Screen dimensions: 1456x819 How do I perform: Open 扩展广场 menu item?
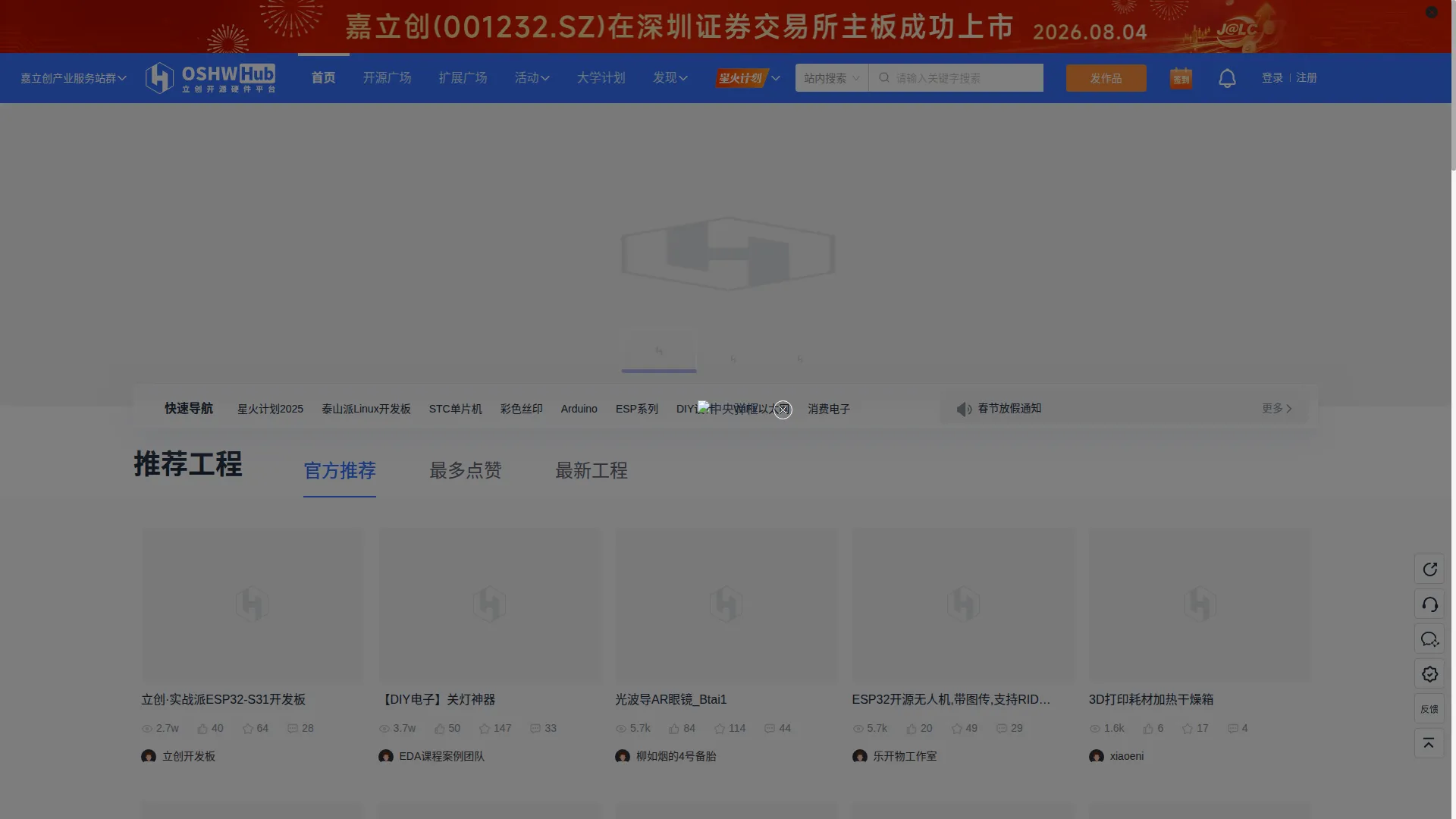tap(463, 78)
